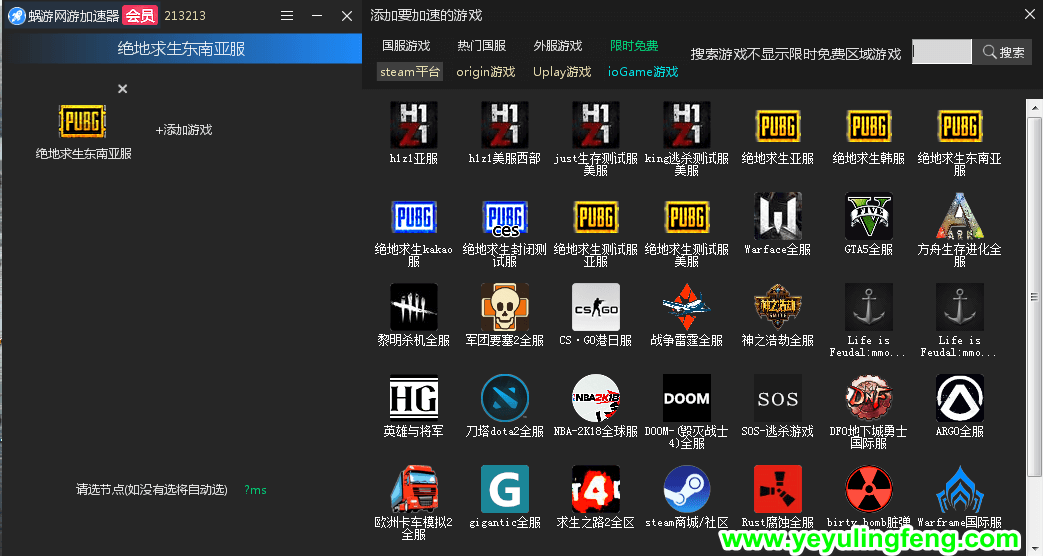This screenshot has width=1043, height=556.
Task: Open steam商城/社区 icon
Action: pos(687,489)
